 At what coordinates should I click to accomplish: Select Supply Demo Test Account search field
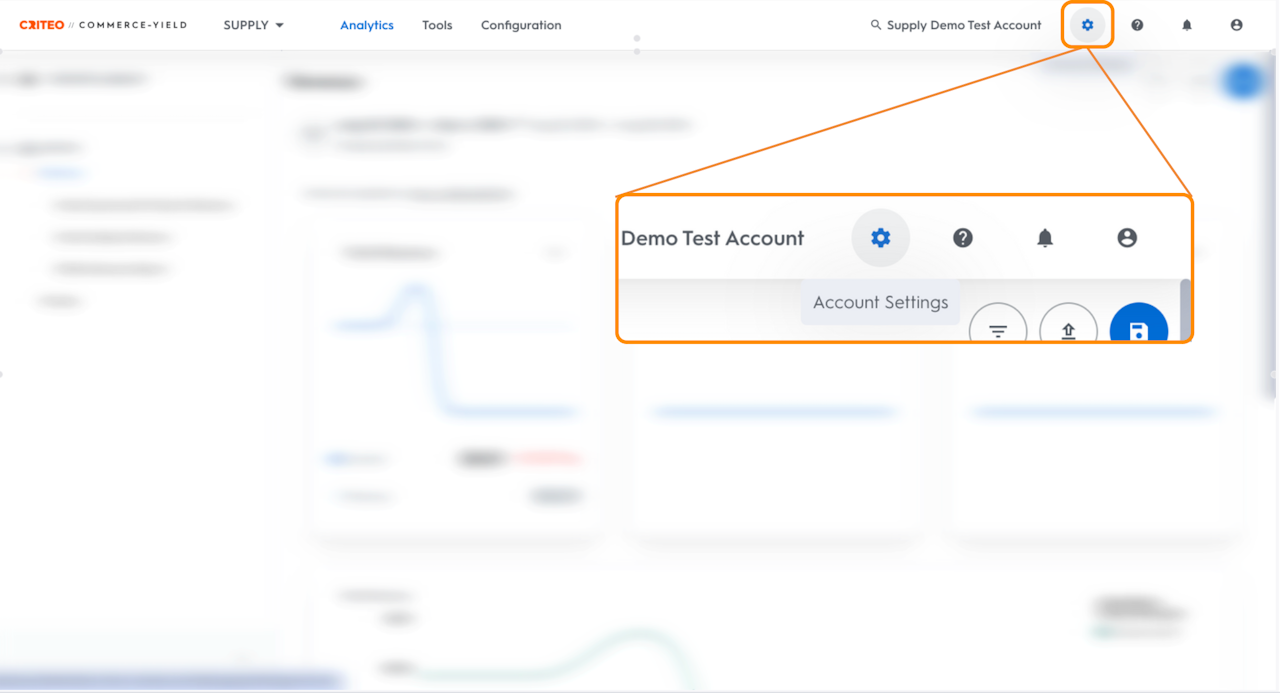coord(956,25)
